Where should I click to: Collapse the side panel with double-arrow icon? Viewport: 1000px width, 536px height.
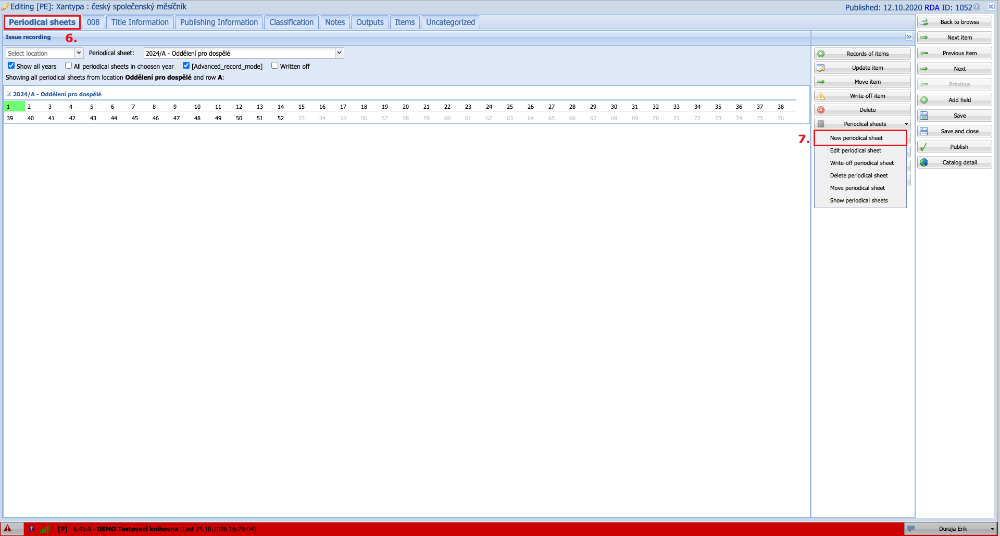[909, 37]
